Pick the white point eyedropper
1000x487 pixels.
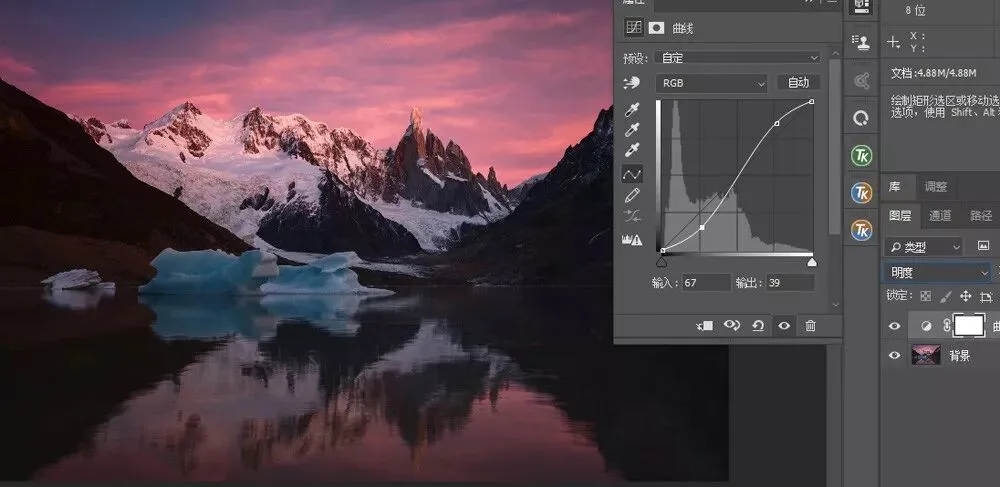(x=631, y=152)
